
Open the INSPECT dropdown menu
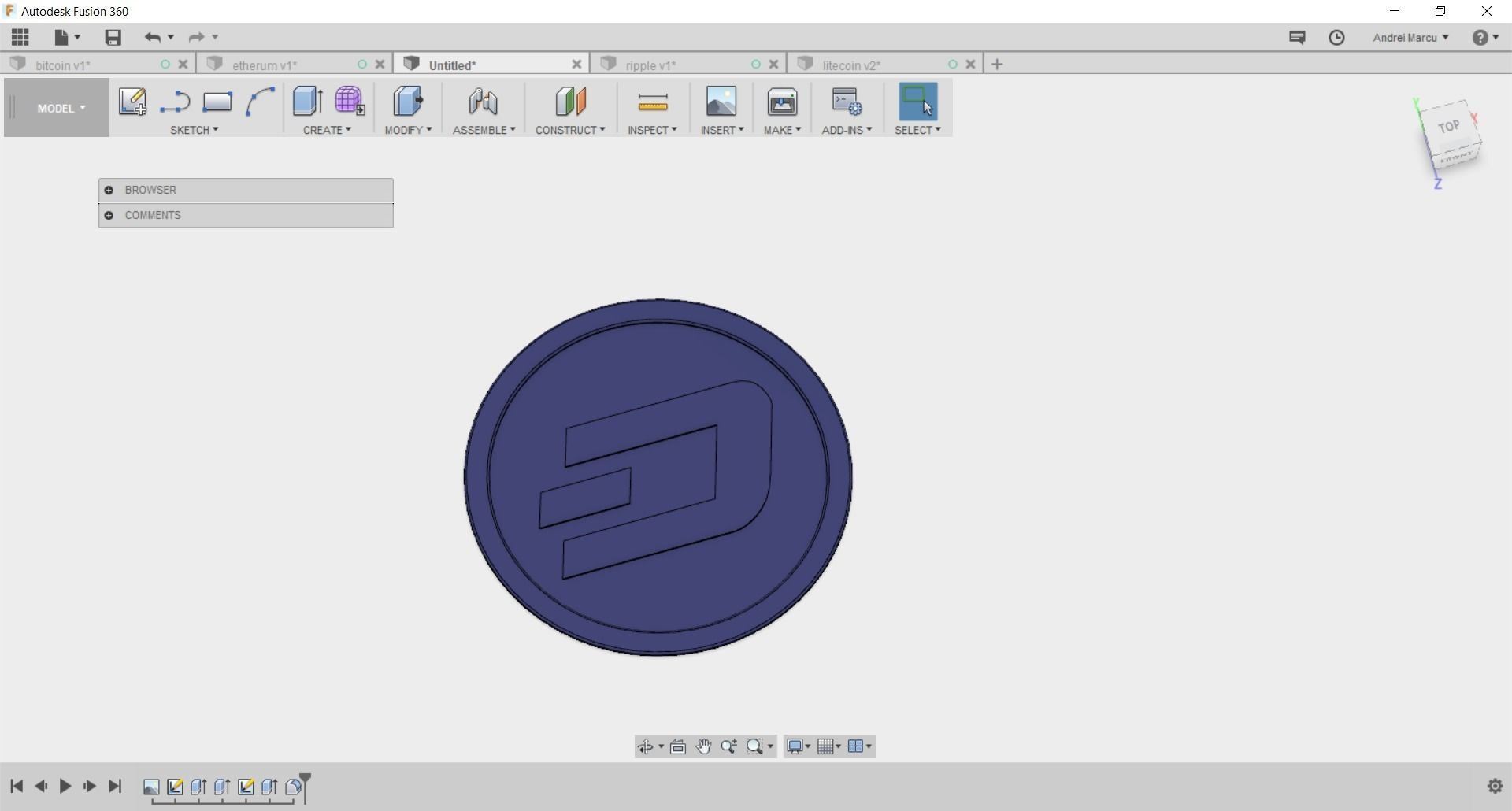coord(652,130)
